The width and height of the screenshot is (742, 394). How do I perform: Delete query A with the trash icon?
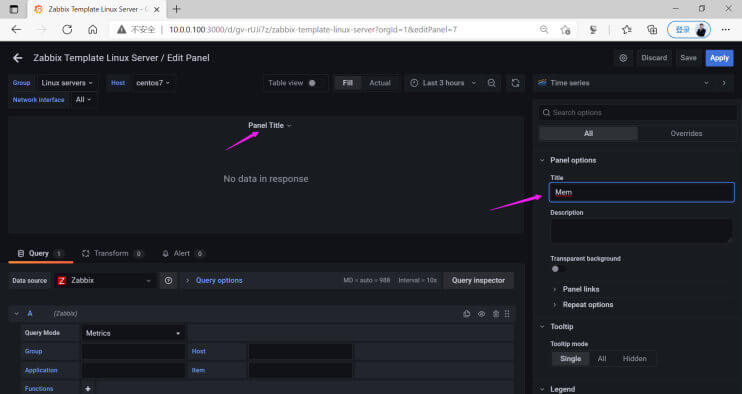pos(495,314)
